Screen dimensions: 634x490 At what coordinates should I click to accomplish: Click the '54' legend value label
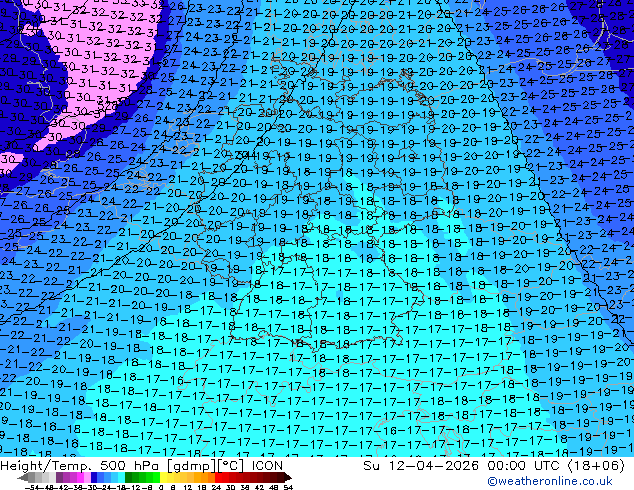288,488
